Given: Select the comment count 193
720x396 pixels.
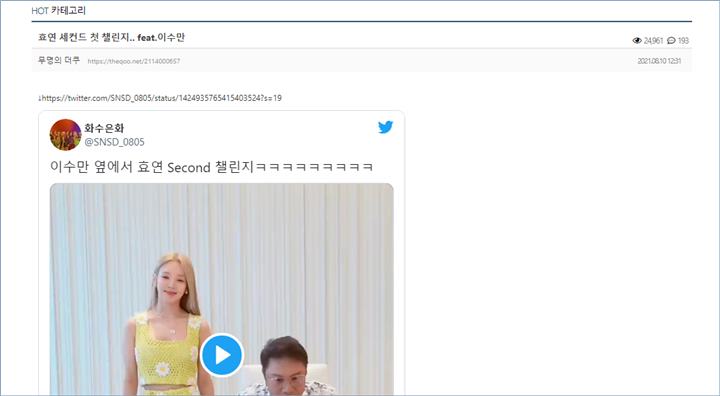Looking at the screenshot, I should click(x=683, y=40).
